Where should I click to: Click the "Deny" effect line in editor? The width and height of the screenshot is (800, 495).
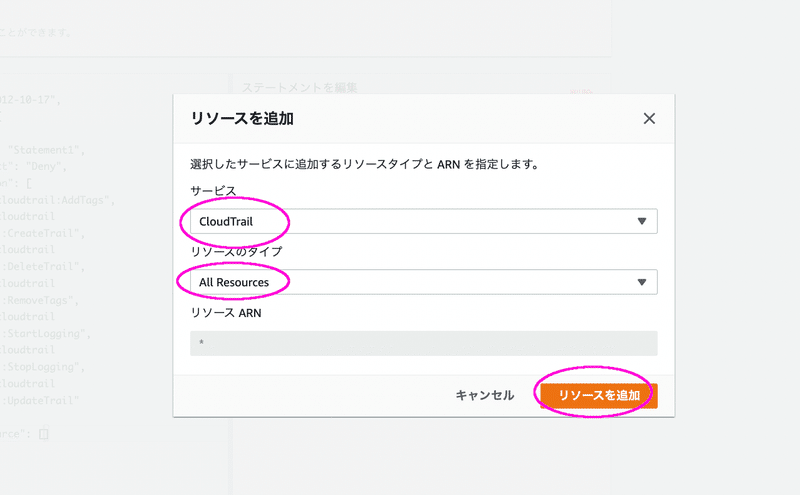34,166
